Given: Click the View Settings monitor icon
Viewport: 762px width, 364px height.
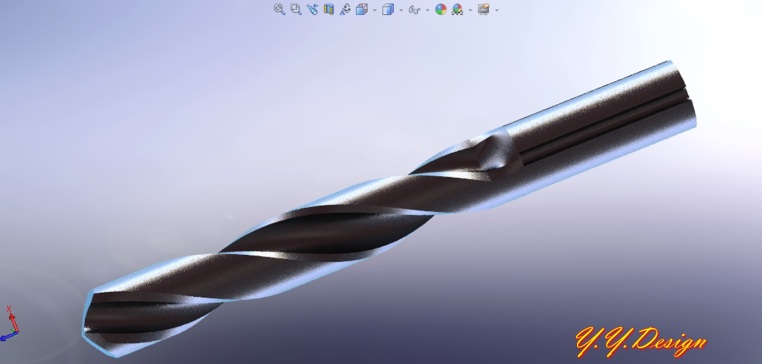Looking at the screenshot, I should (x=484, y=9).
